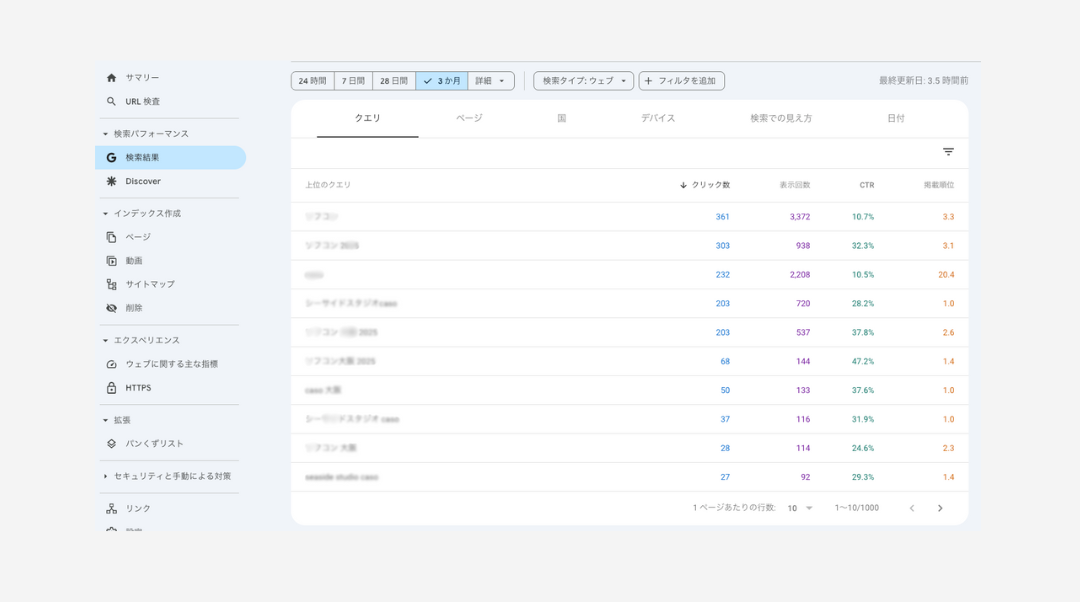Collapse the エクスペリエンス section
The image size is (1080, 602).
(105, 340)
